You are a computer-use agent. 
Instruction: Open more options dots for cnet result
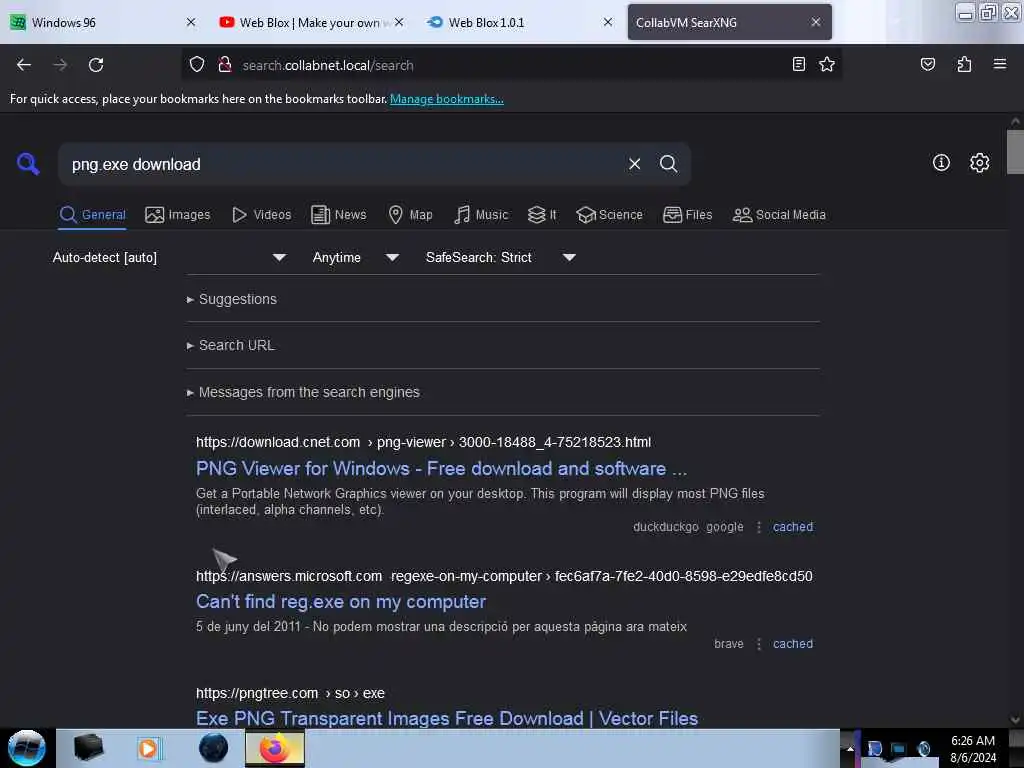point(758,527)
